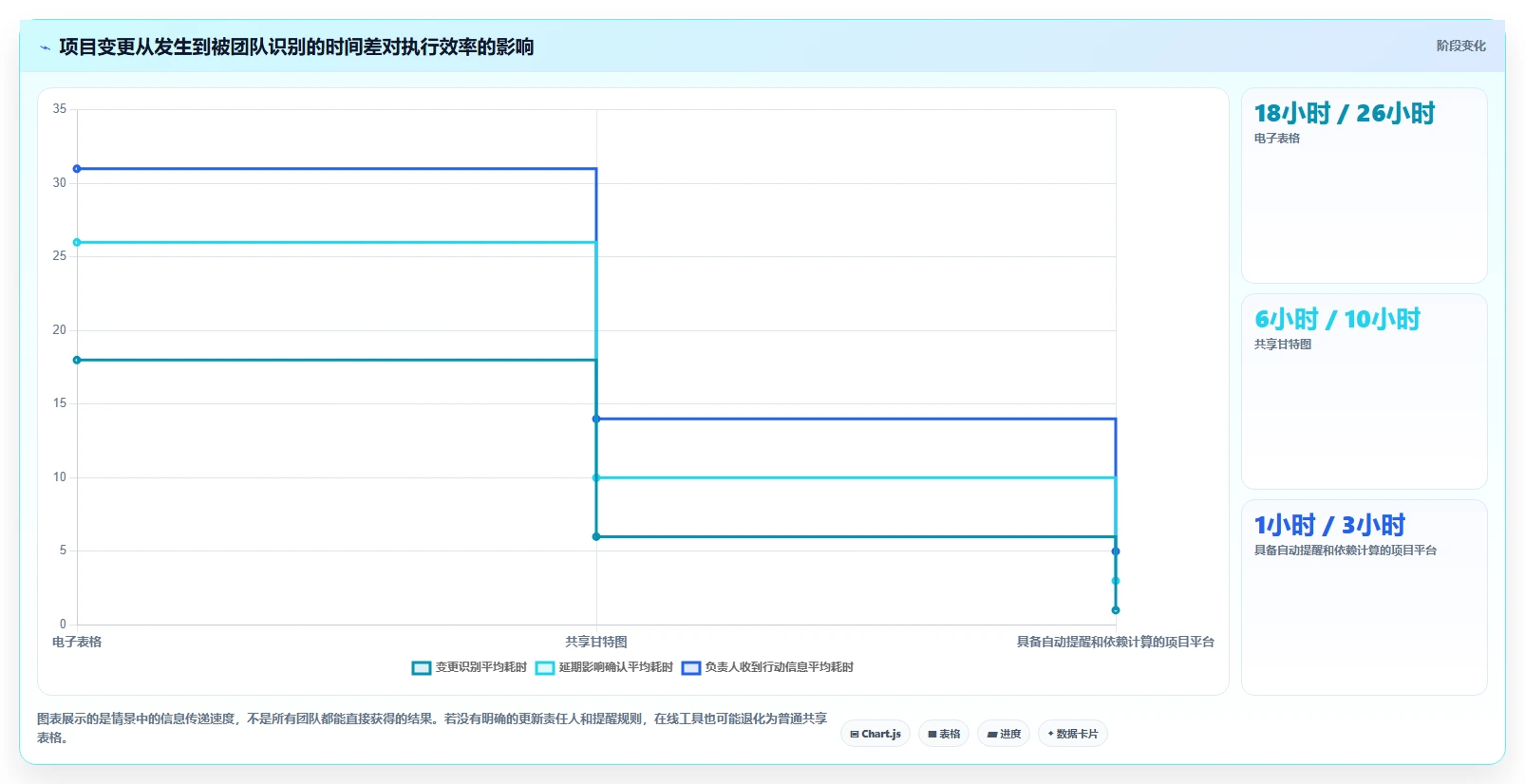Click the y-axis value 20
Image resolution: width=1525 pixels, height=784 pixels.
coord(60,330)
